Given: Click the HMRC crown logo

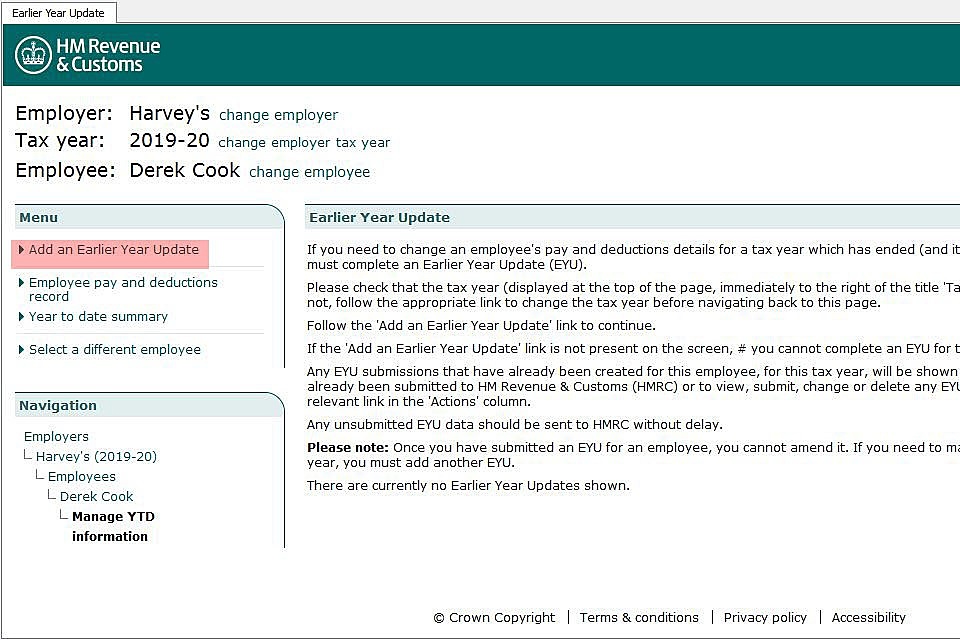Looking at the screenshot, I should 33,55.
